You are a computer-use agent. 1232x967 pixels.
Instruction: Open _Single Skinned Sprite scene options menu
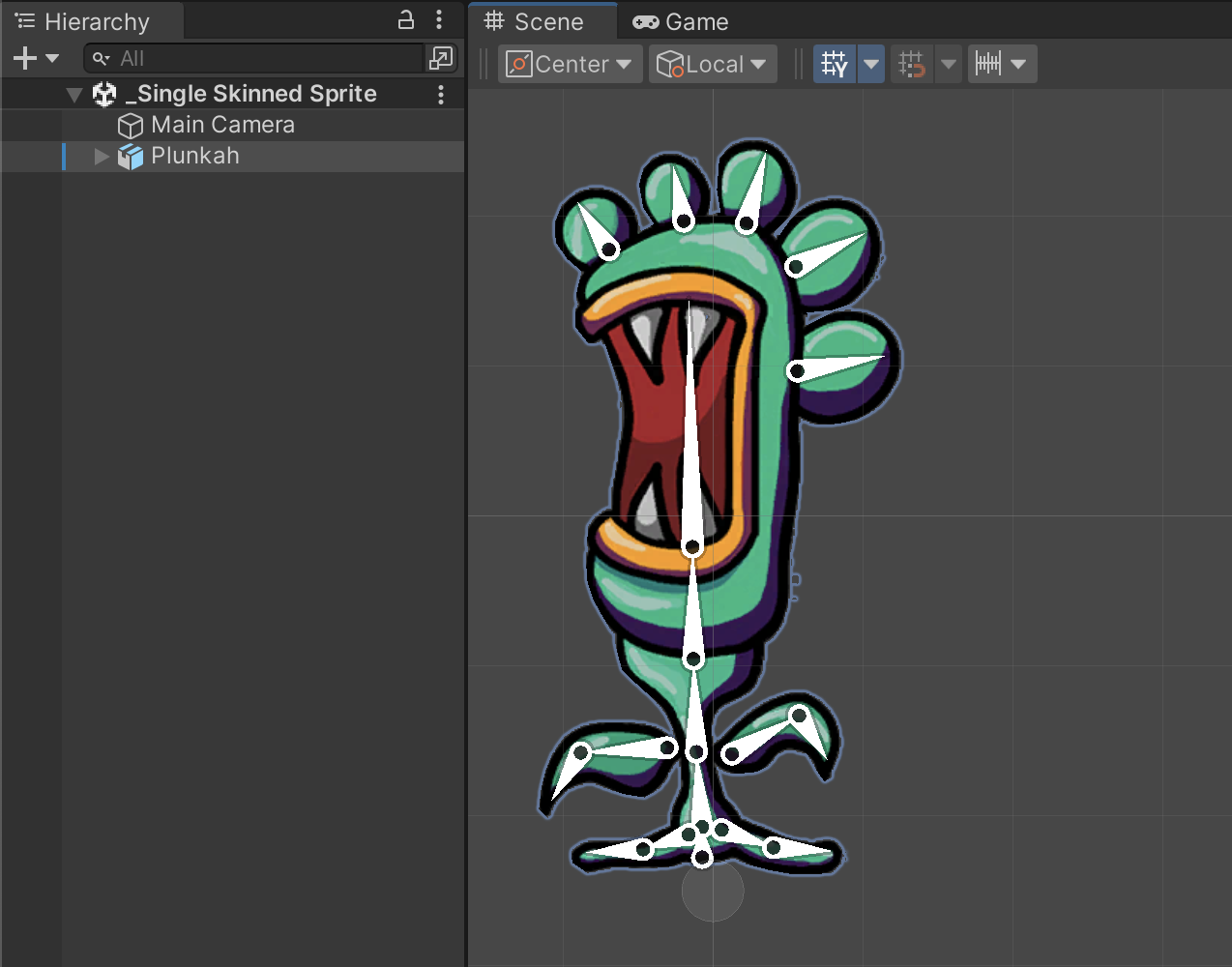[x=441, y=95]
